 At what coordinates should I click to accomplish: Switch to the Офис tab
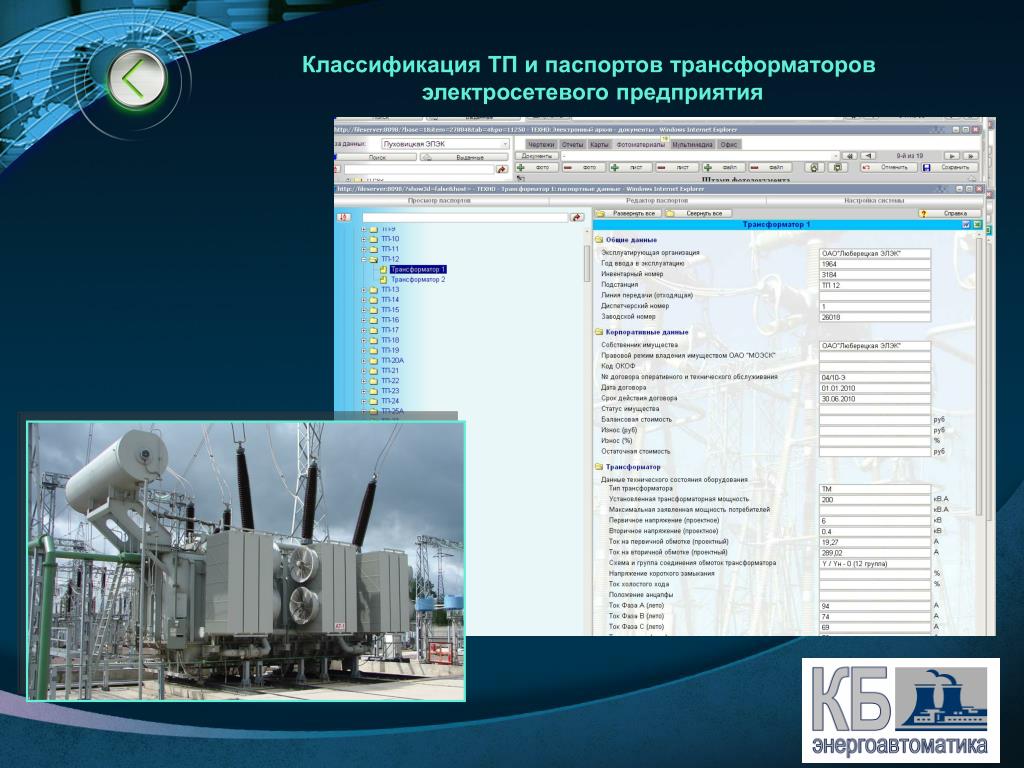[x=729, y=144]
